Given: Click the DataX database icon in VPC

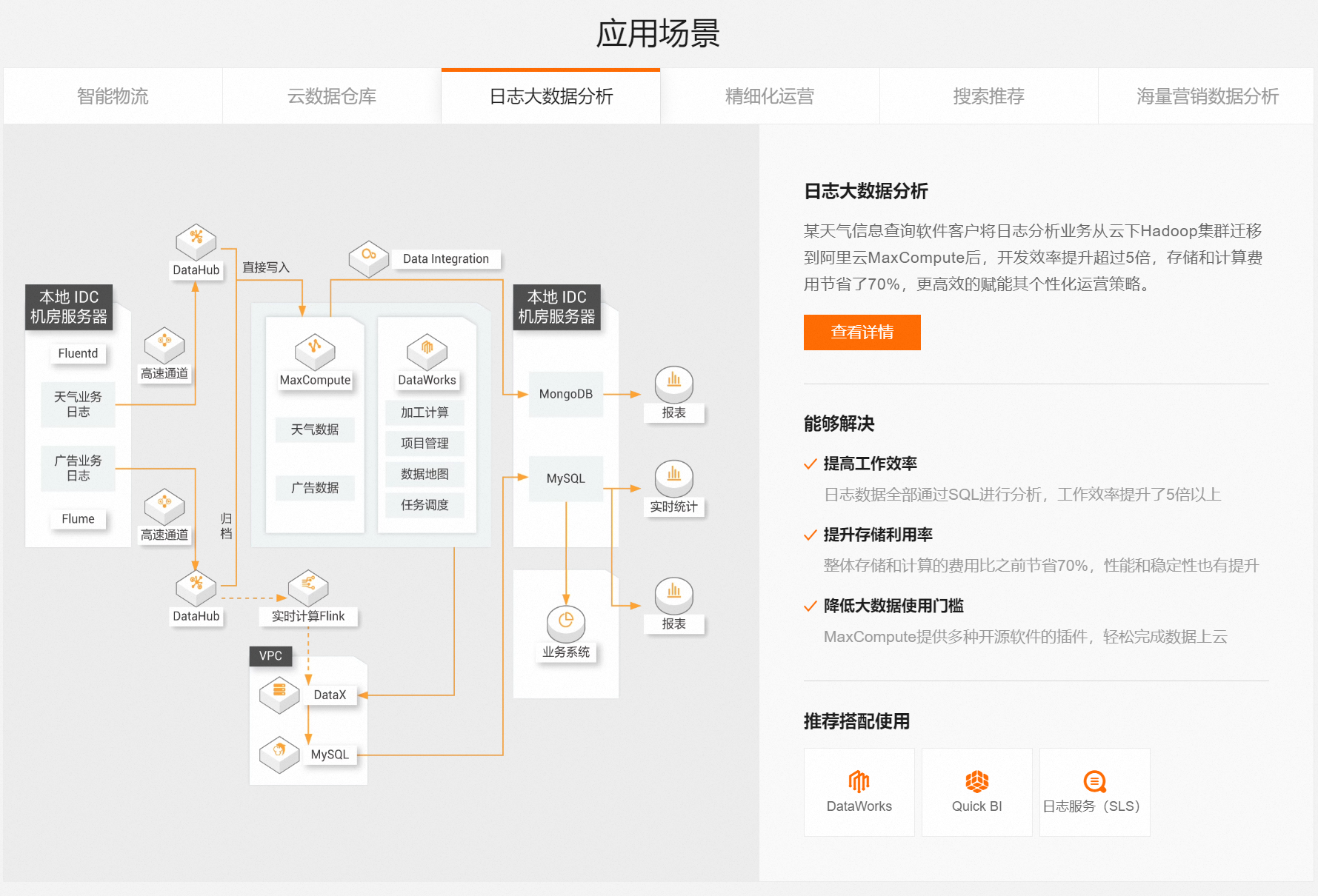Looking at the screenshot, I should (x=279, y=695).
